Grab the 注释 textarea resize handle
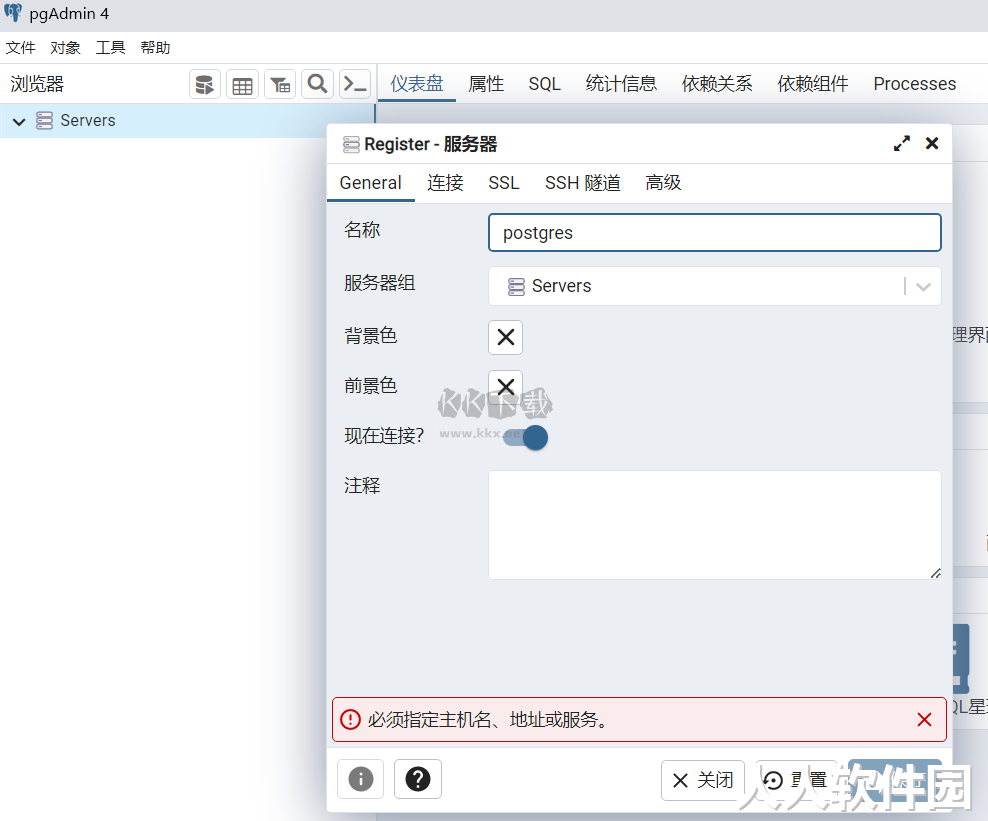Screen dimensions: 988x821 pyautogui.click(x=936, y=573)
